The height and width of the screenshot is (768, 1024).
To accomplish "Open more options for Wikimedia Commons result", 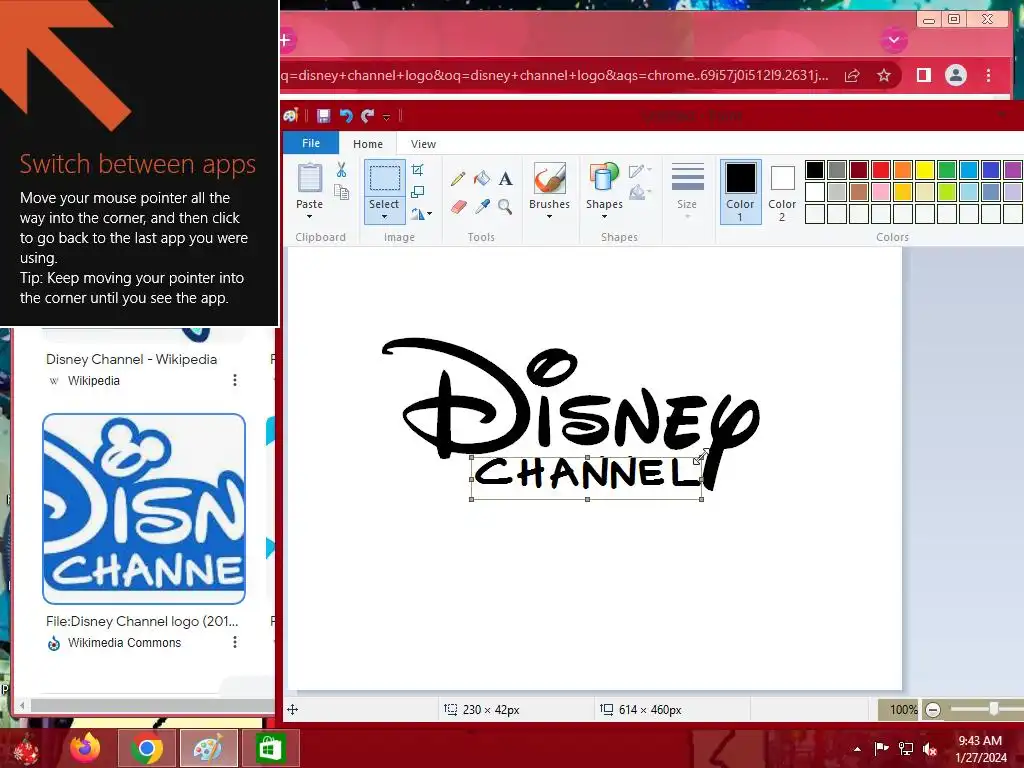I will point(235,643).
